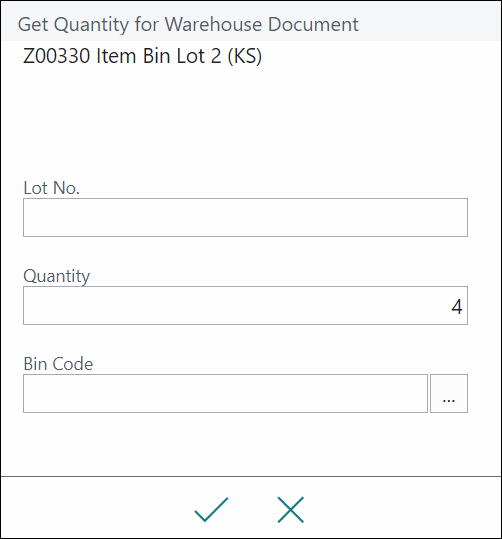Click the Quantity field label

click(57, 276)
